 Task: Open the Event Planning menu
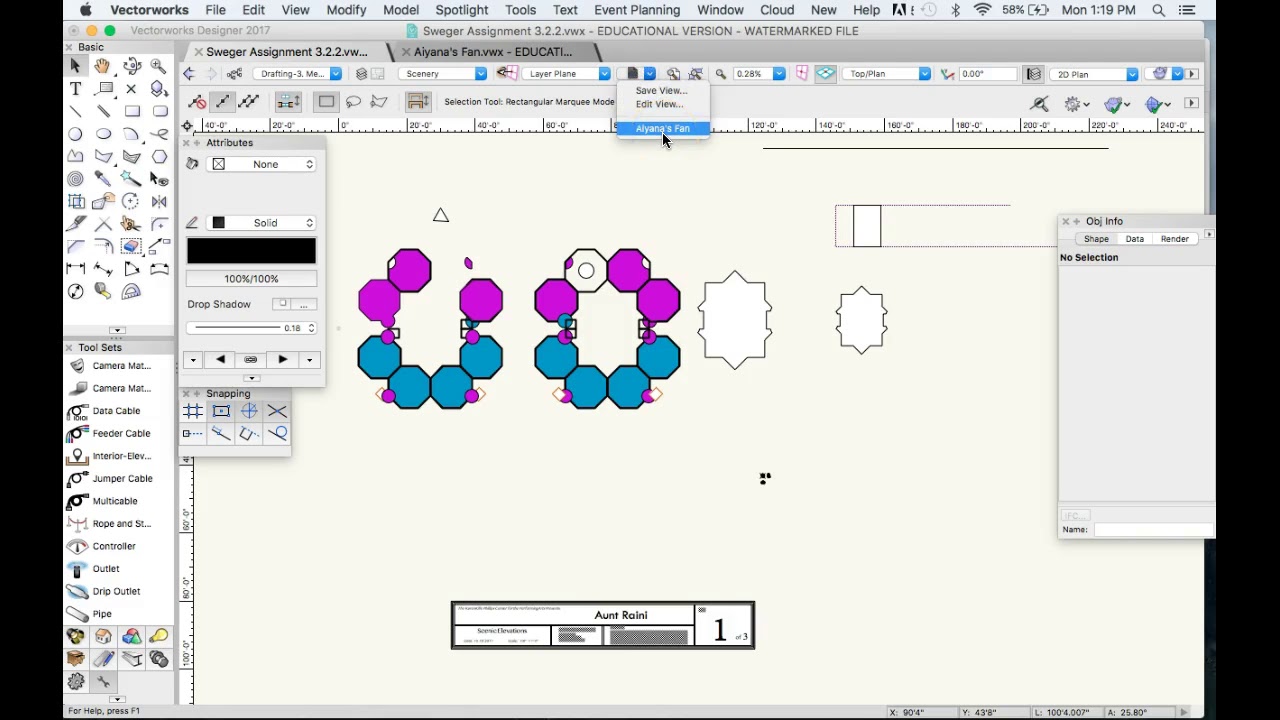637,10
